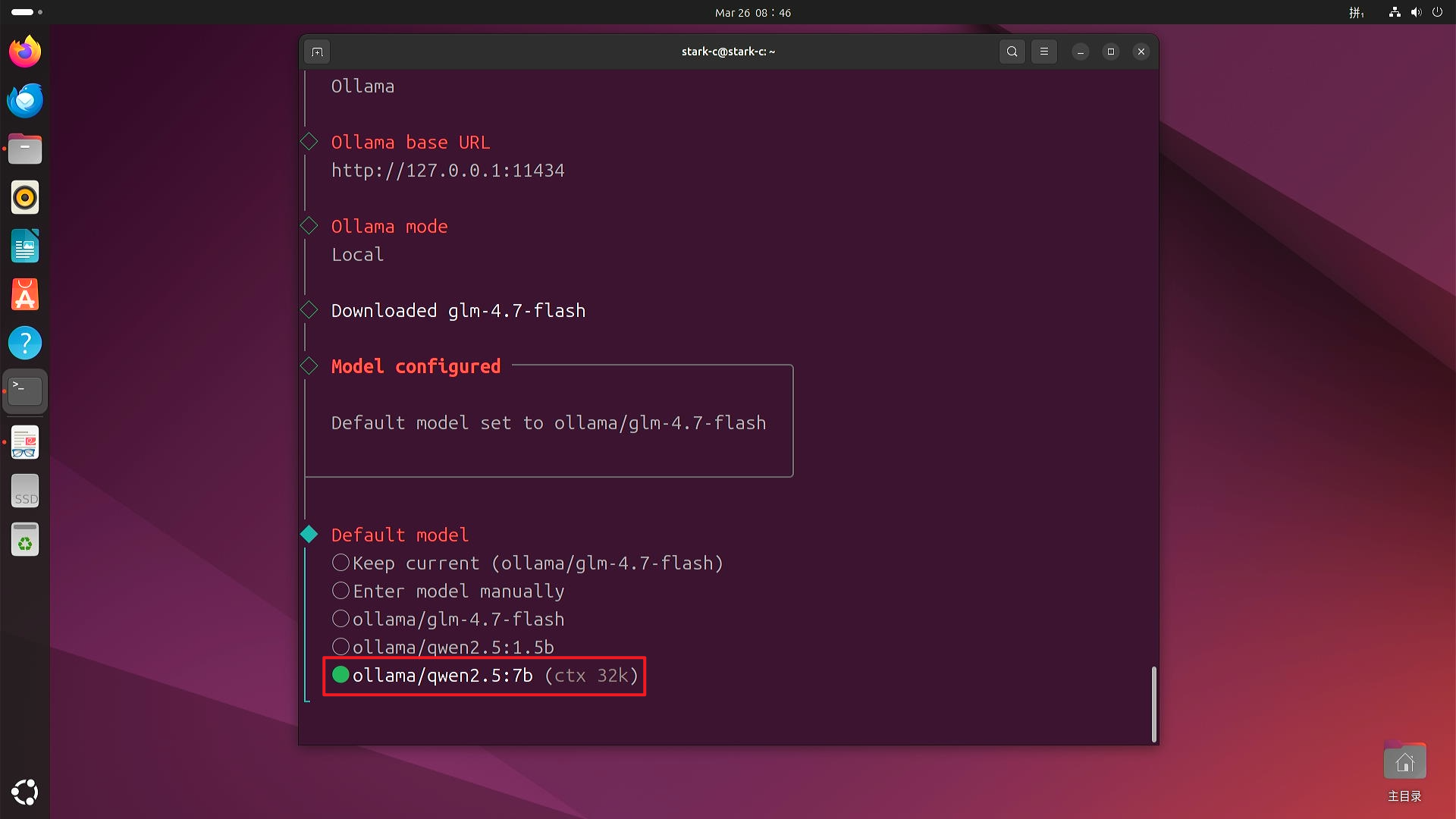Open the Show Apps Ubuntu button
The height and width of the screenshot is (819, 1456).
tap(25, 792)
